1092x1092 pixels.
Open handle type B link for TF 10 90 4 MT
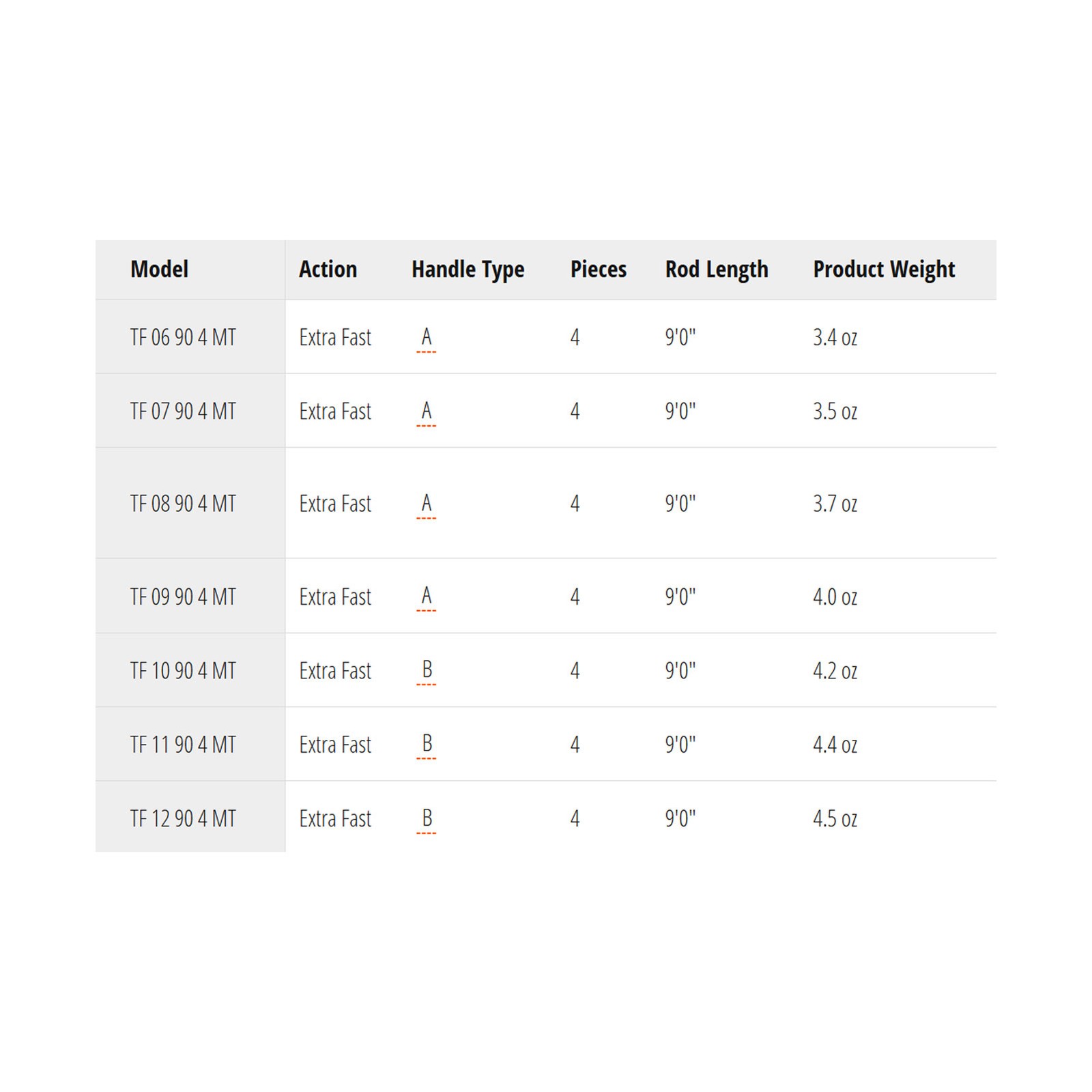(426, 670)
